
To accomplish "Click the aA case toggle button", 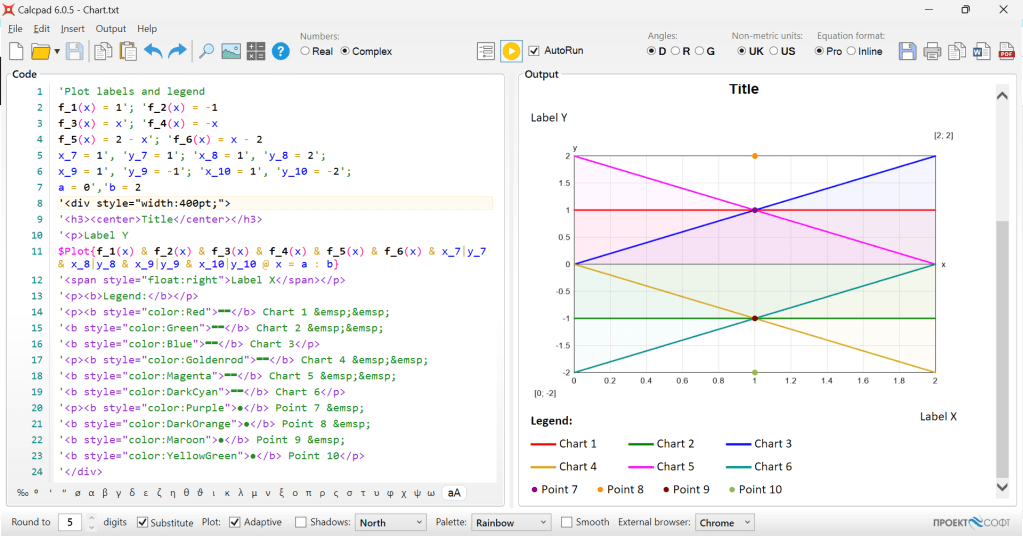I will [455, 493].
